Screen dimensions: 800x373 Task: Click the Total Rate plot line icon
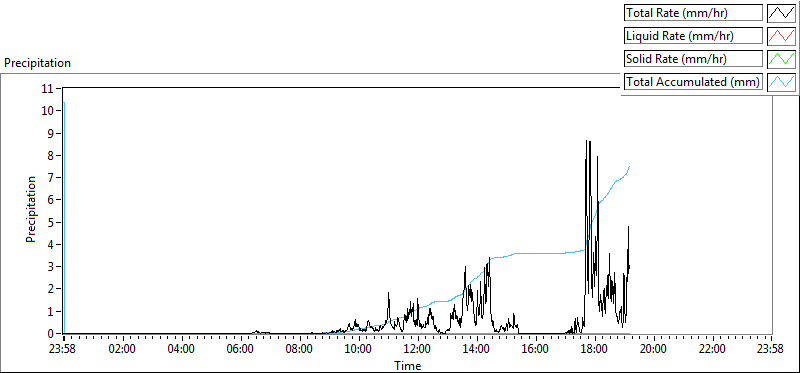(781, 13)
